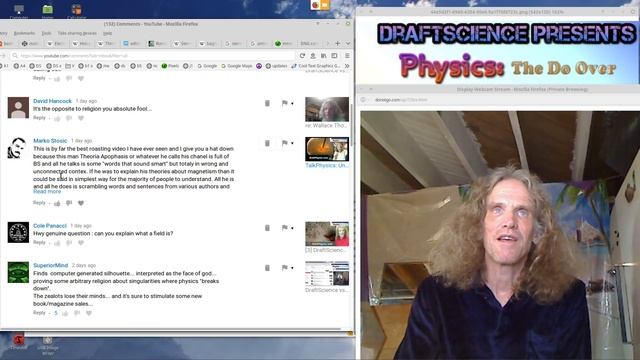Open flag dropdown arrow on SuperiorMind's comment

[x=292, y=269]
